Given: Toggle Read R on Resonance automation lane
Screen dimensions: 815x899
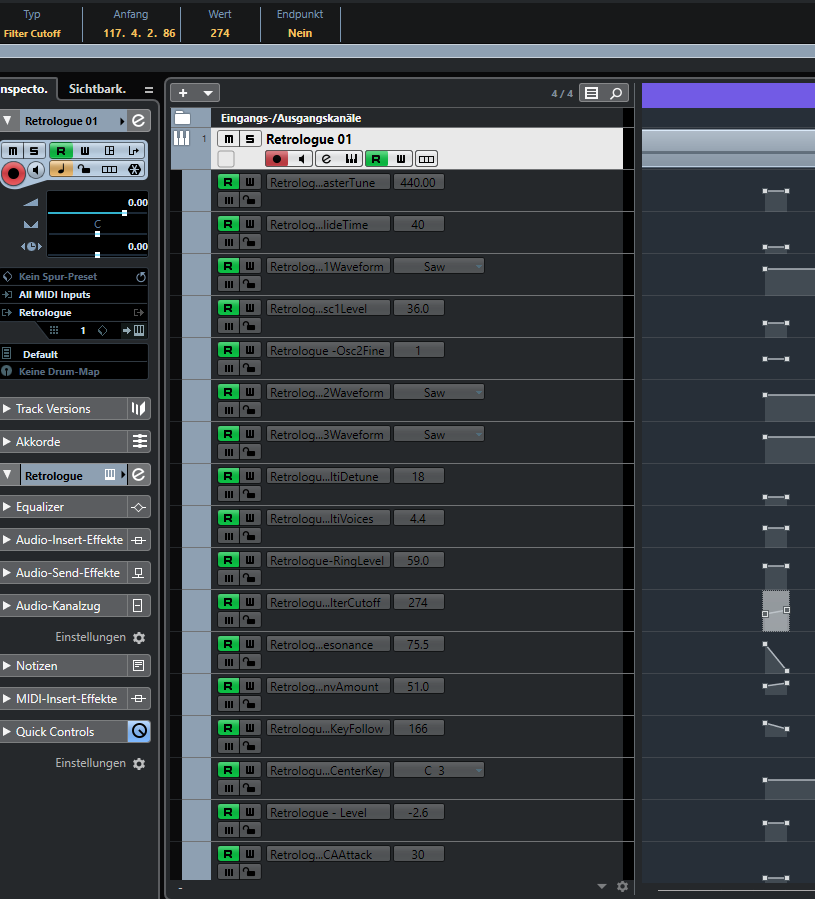Looking at the screenshot, I should (x=228, y=644).
